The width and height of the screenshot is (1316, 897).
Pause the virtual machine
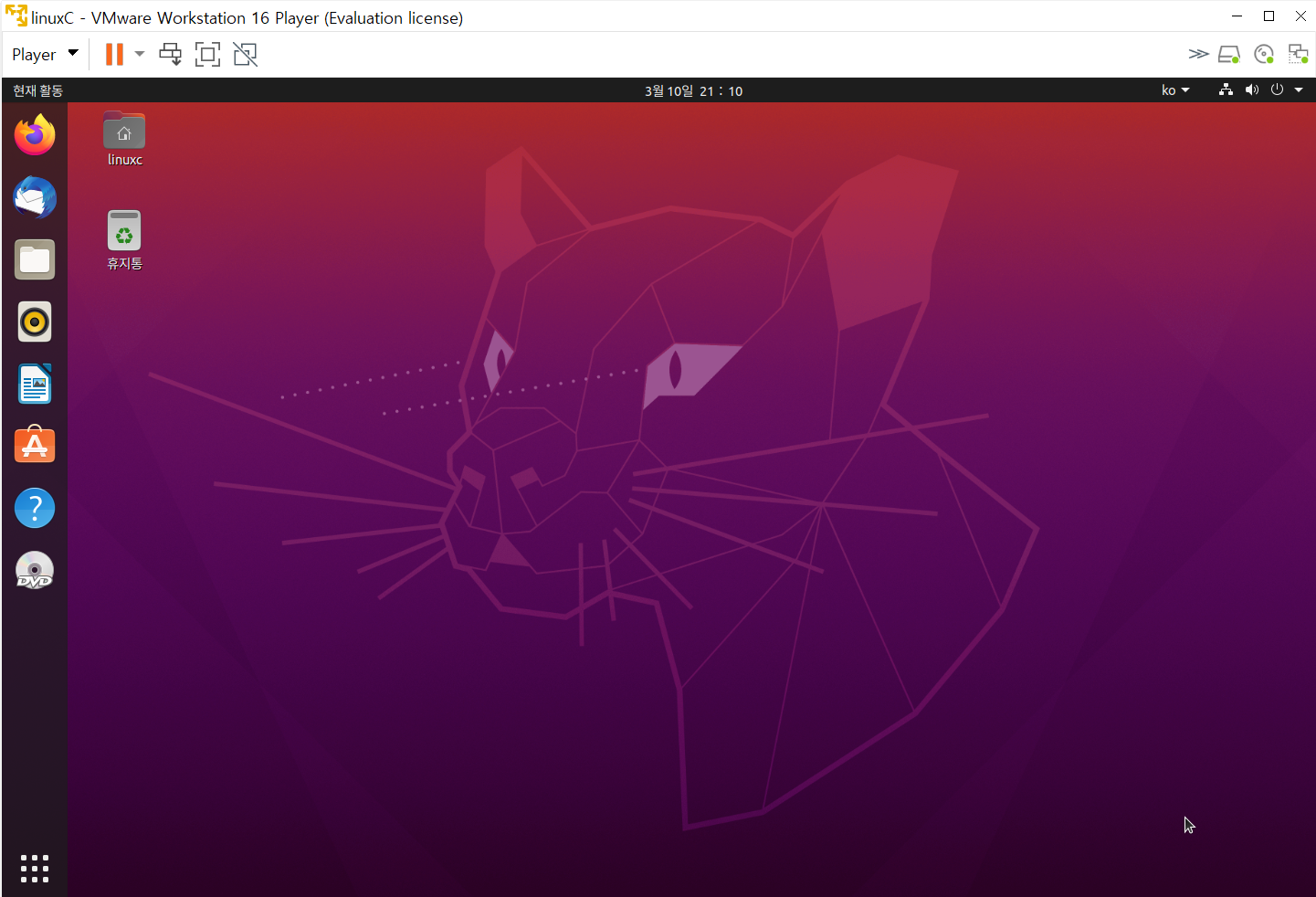114,55
